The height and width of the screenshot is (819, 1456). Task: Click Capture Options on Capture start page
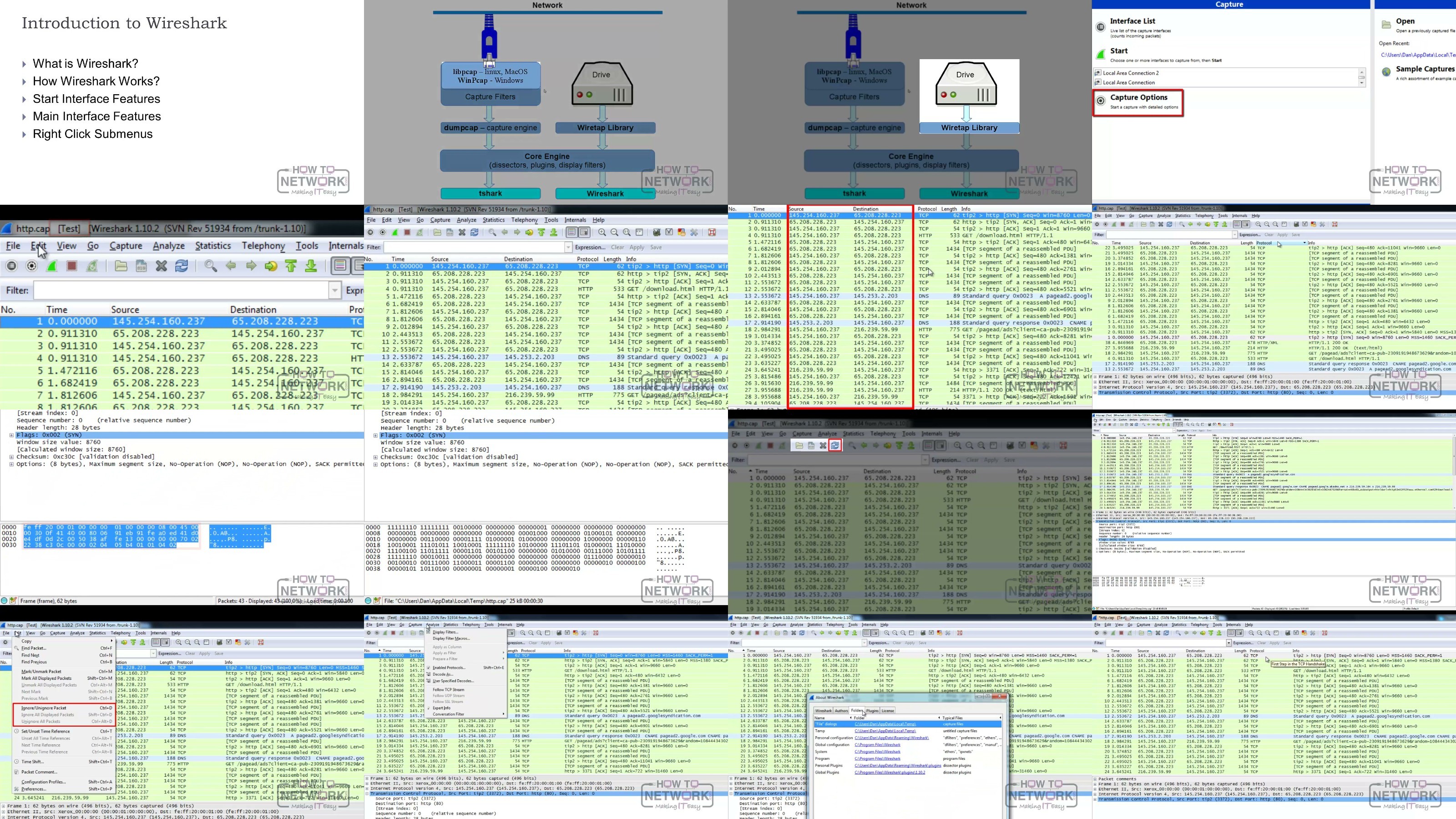pos(1138,97)
